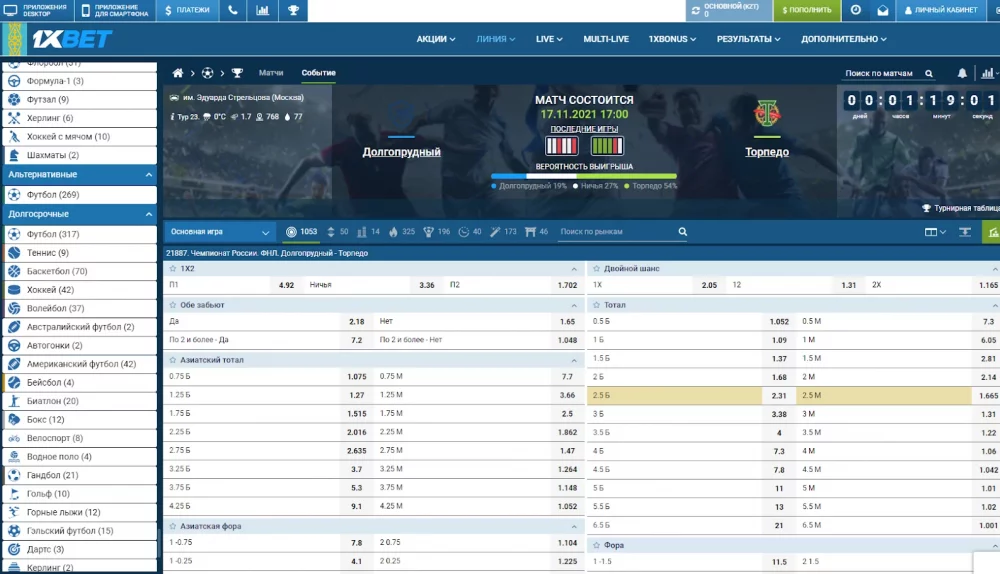Open the АКЦИИ menu
This screenshot has height=574, width=1000.
tap(436, 39)
